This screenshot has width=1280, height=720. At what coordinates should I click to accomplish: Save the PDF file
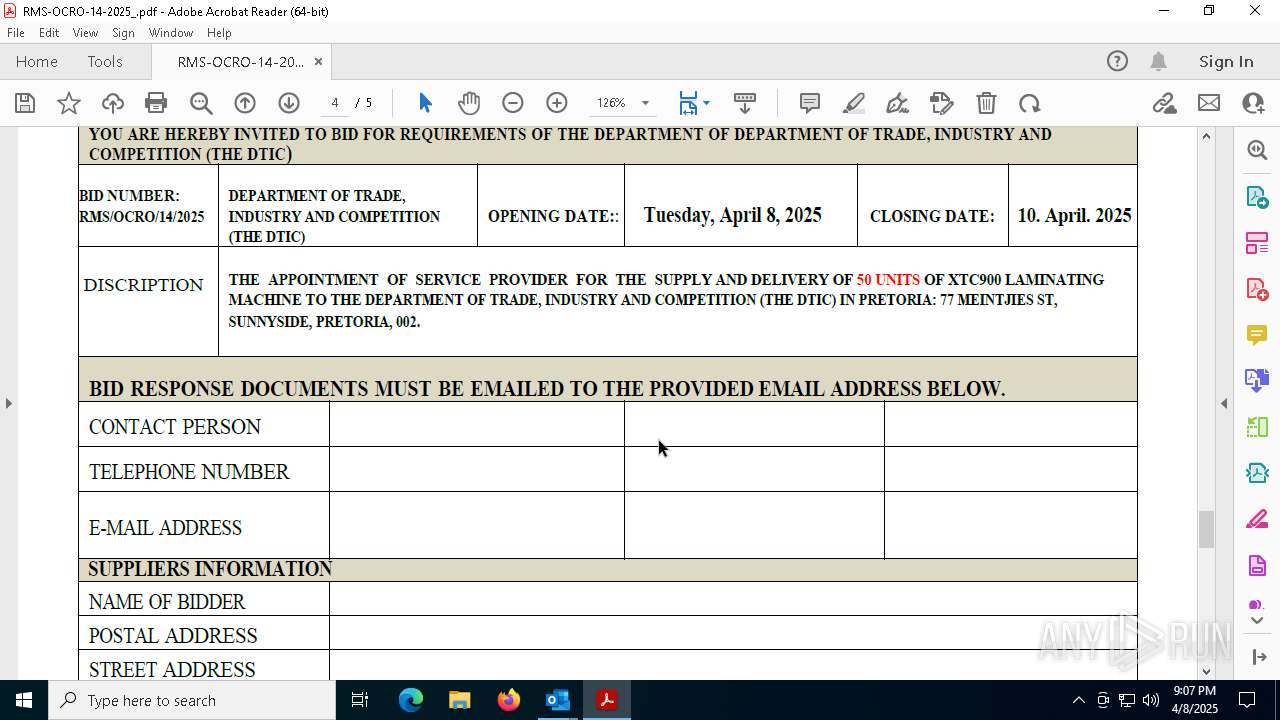[x=25, y=103]
